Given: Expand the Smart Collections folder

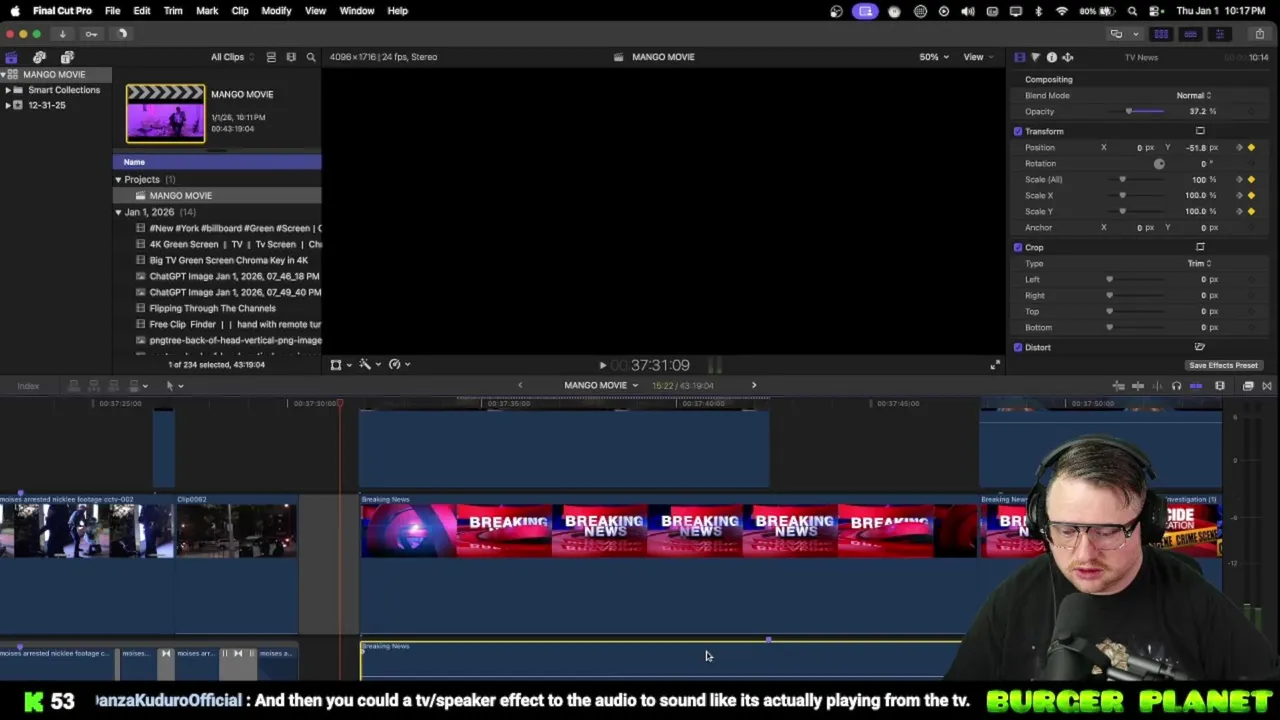Looking at the screenshot, I should pyautogui.click(x=8, y=90).
